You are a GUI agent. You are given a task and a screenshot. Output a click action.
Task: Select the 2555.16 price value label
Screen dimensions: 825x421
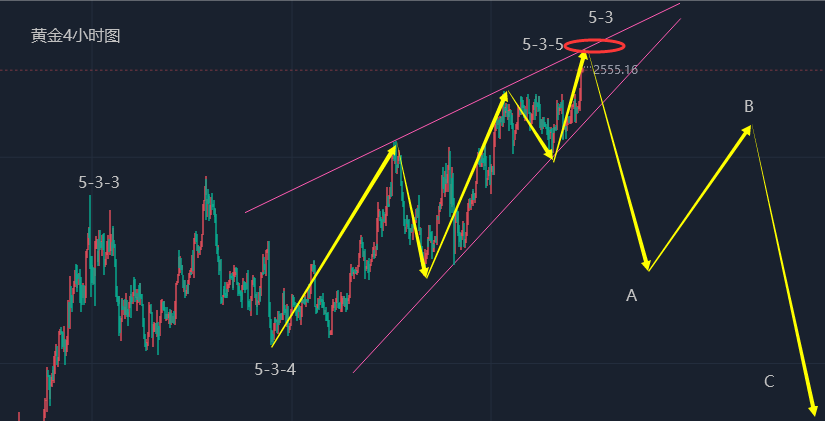tap(615, 69)
